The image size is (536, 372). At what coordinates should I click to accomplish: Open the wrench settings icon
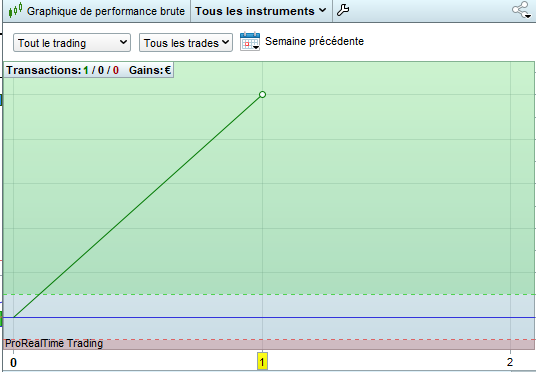[x=343, y=10]
